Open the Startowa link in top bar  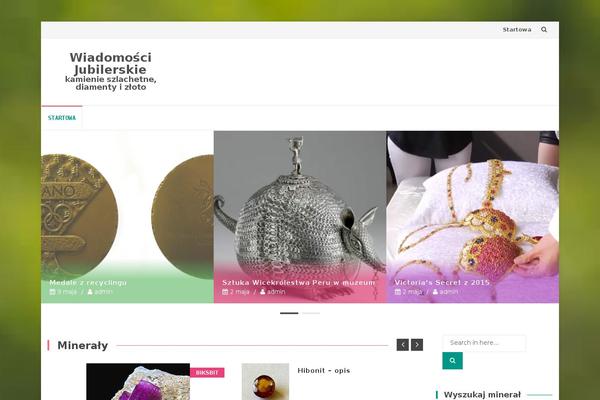[x=517, y=29]
